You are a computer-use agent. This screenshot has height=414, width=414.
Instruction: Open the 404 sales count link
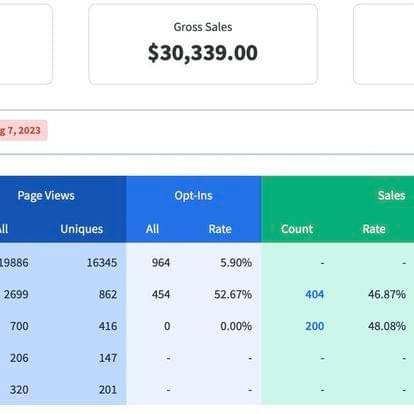click(x=314, y=294)
